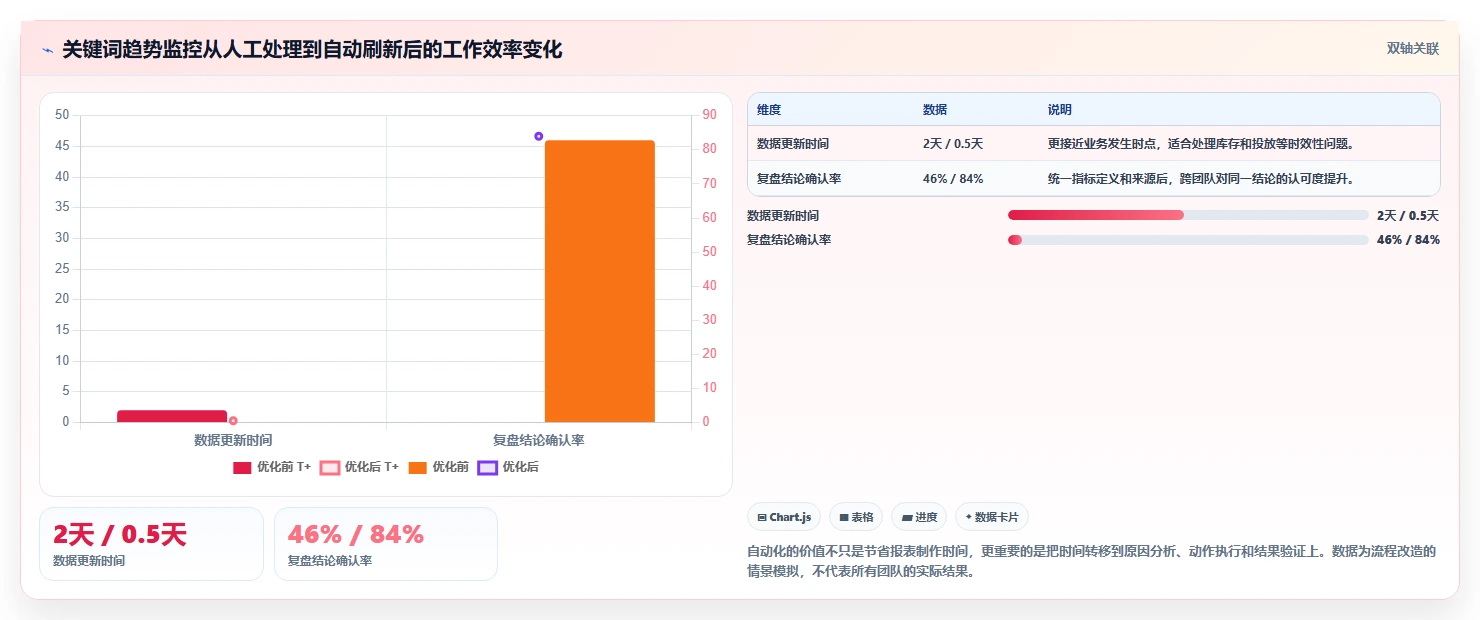The width and height of the screenshot is (1480, 620).
Task: Click the 复盘结论确认率 progress bar
Action: [x=1188, y=239]
